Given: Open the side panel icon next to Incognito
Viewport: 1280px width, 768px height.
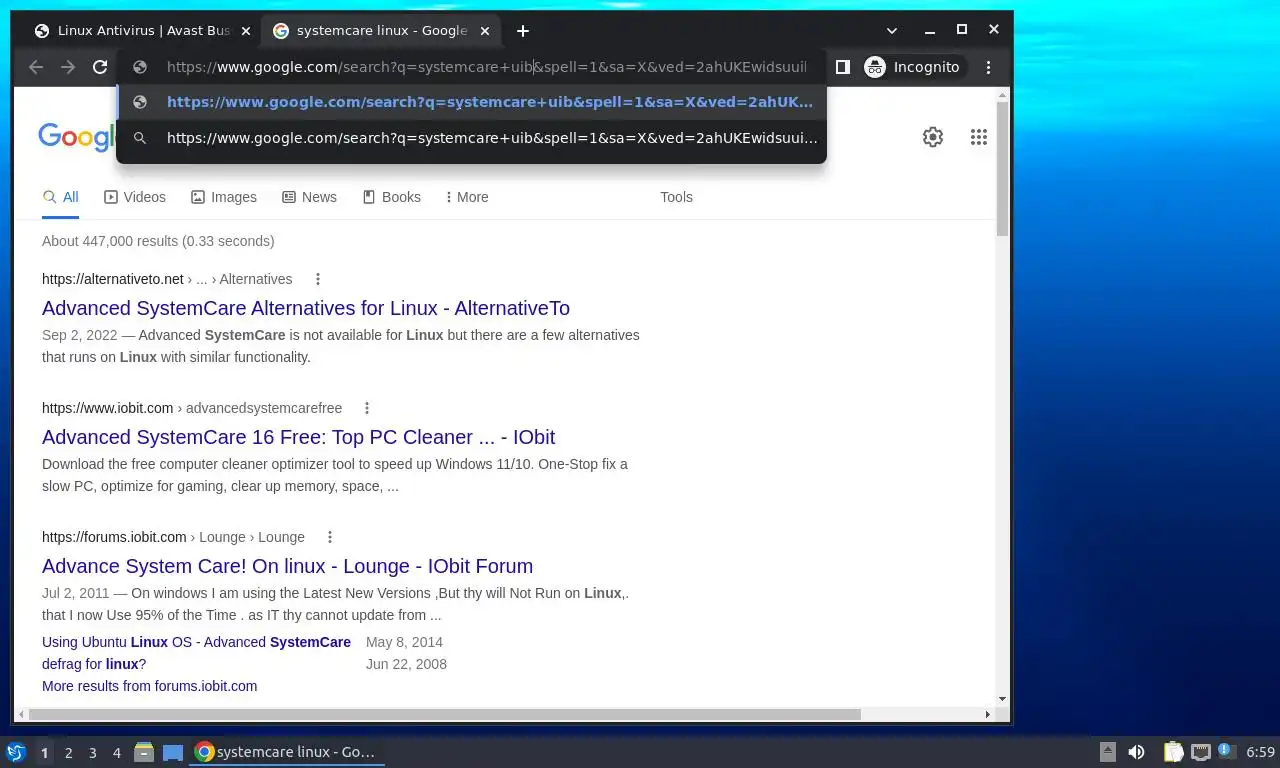Looking at the screenshot, I should coord(843,67).
